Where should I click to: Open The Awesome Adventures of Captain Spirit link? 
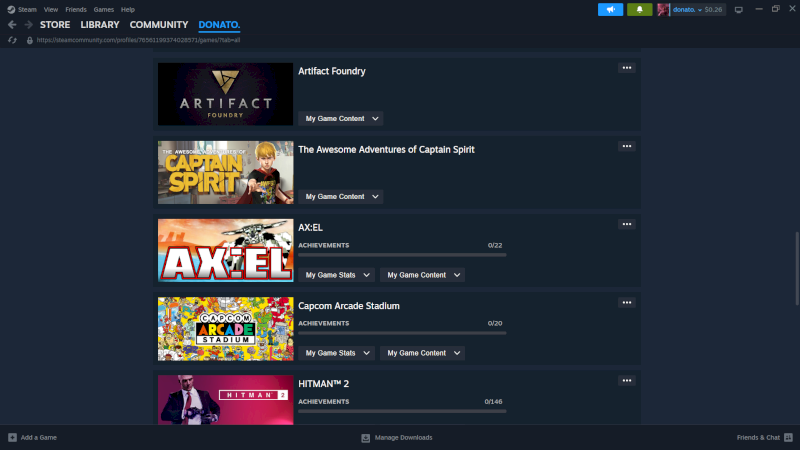point(386,149)
